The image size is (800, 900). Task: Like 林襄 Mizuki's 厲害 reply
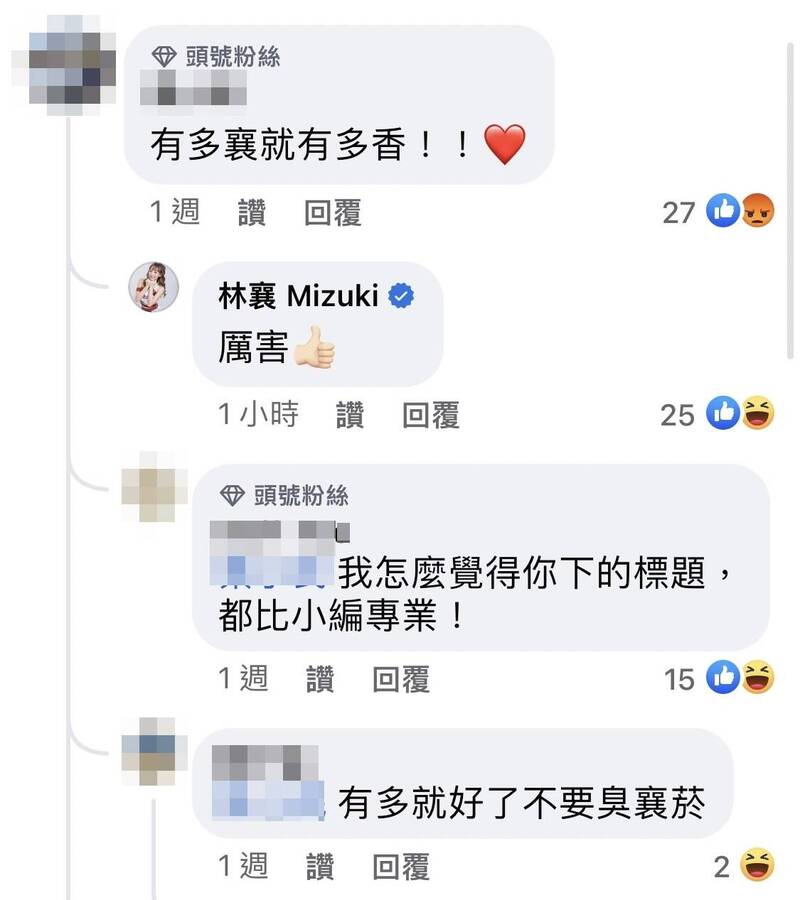tap(350, 415)
